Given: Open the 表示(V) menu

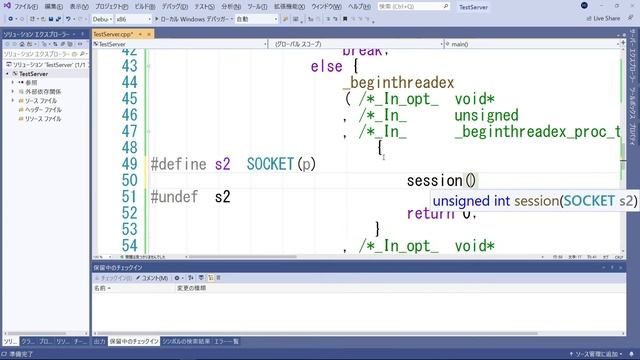Looking at the screenshot, I should (x=79, y=7).
